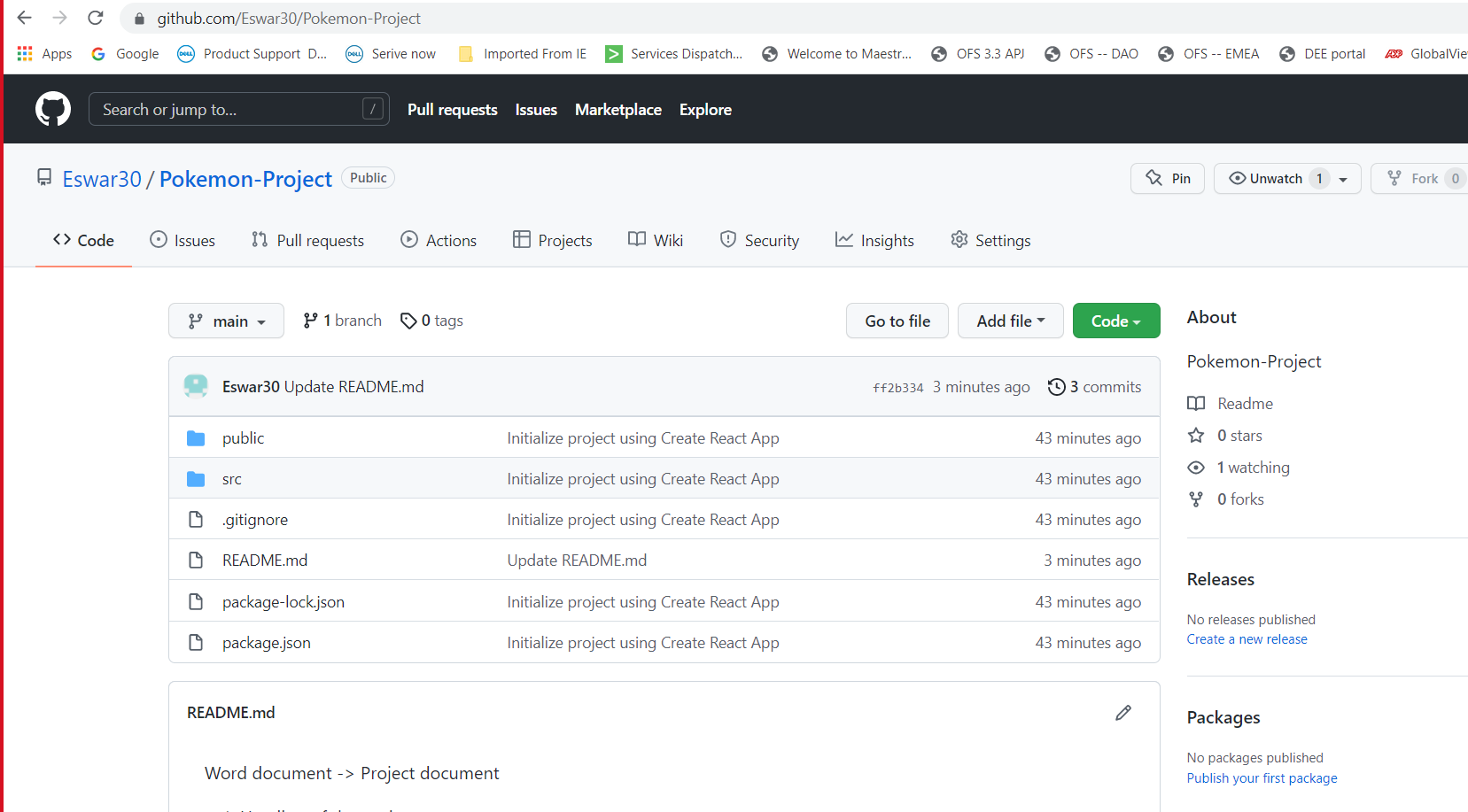The image size is (1468, 812).
Task: Open the Wiki tab
Action: (656, 240)
